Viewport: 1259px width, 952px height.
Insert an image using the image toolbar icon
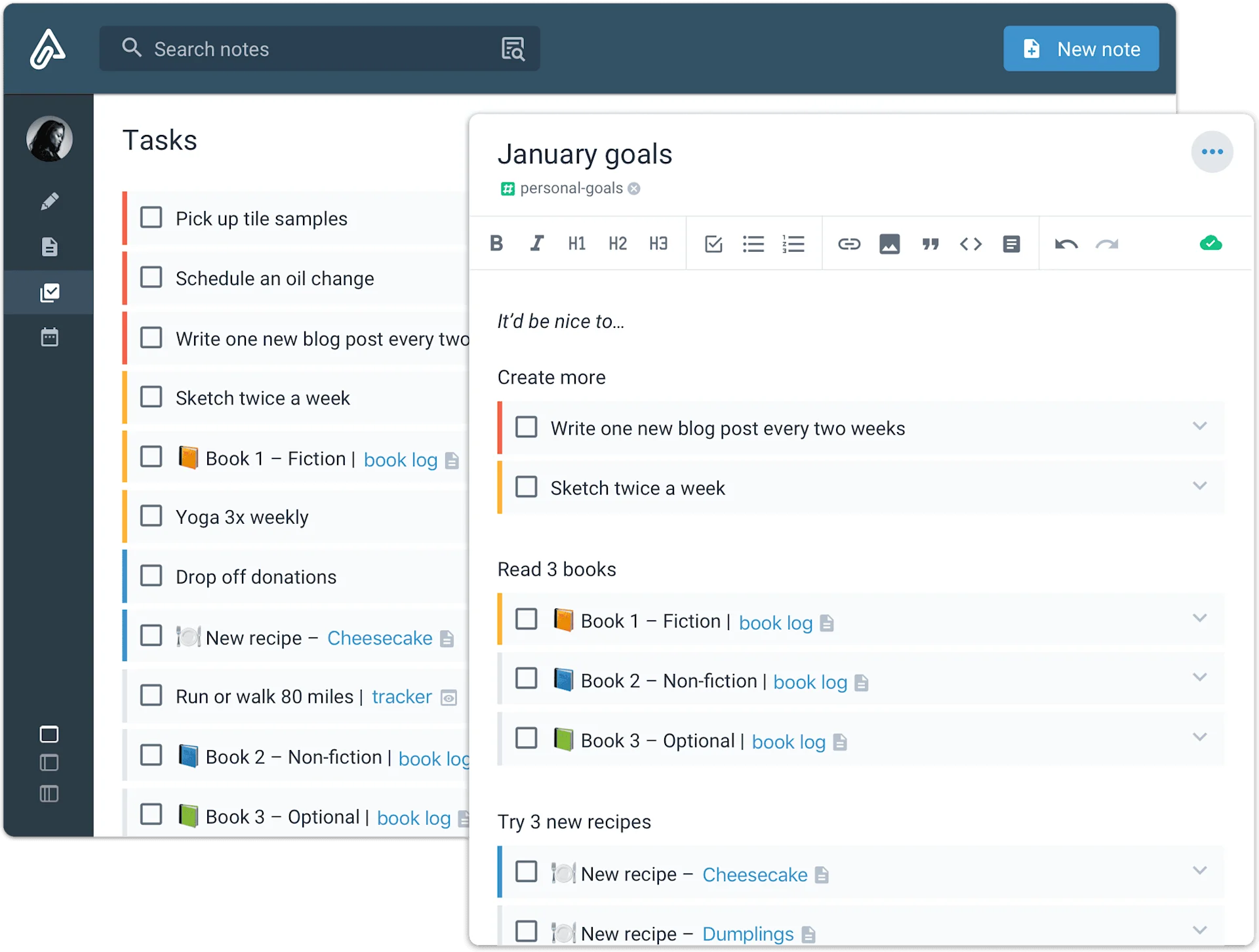(889, 243)
